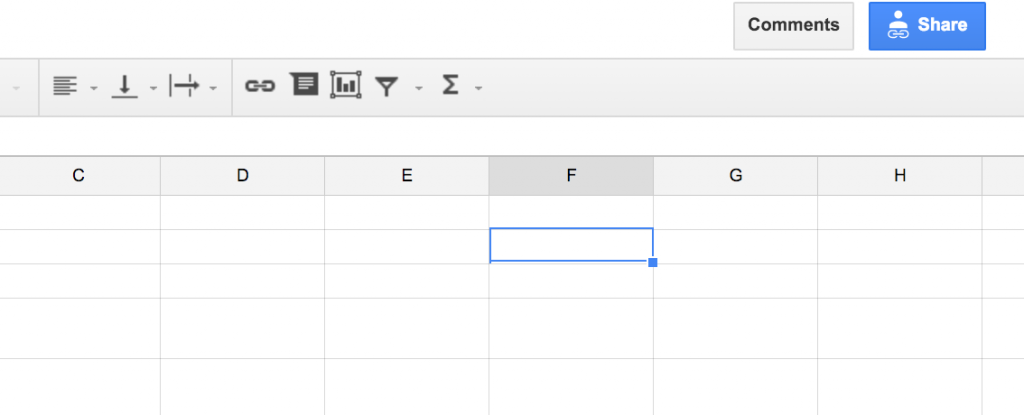Select column D header

point(242,176)
